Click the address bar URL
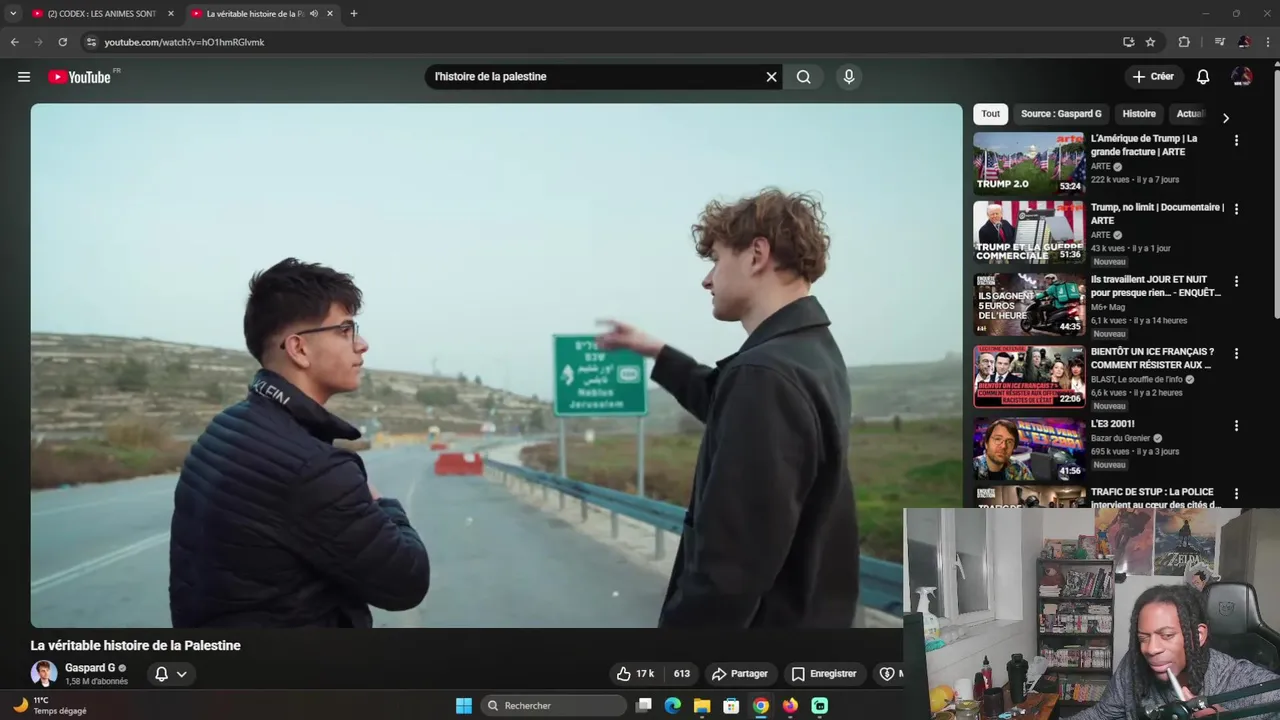 click(x=184, y=42)
